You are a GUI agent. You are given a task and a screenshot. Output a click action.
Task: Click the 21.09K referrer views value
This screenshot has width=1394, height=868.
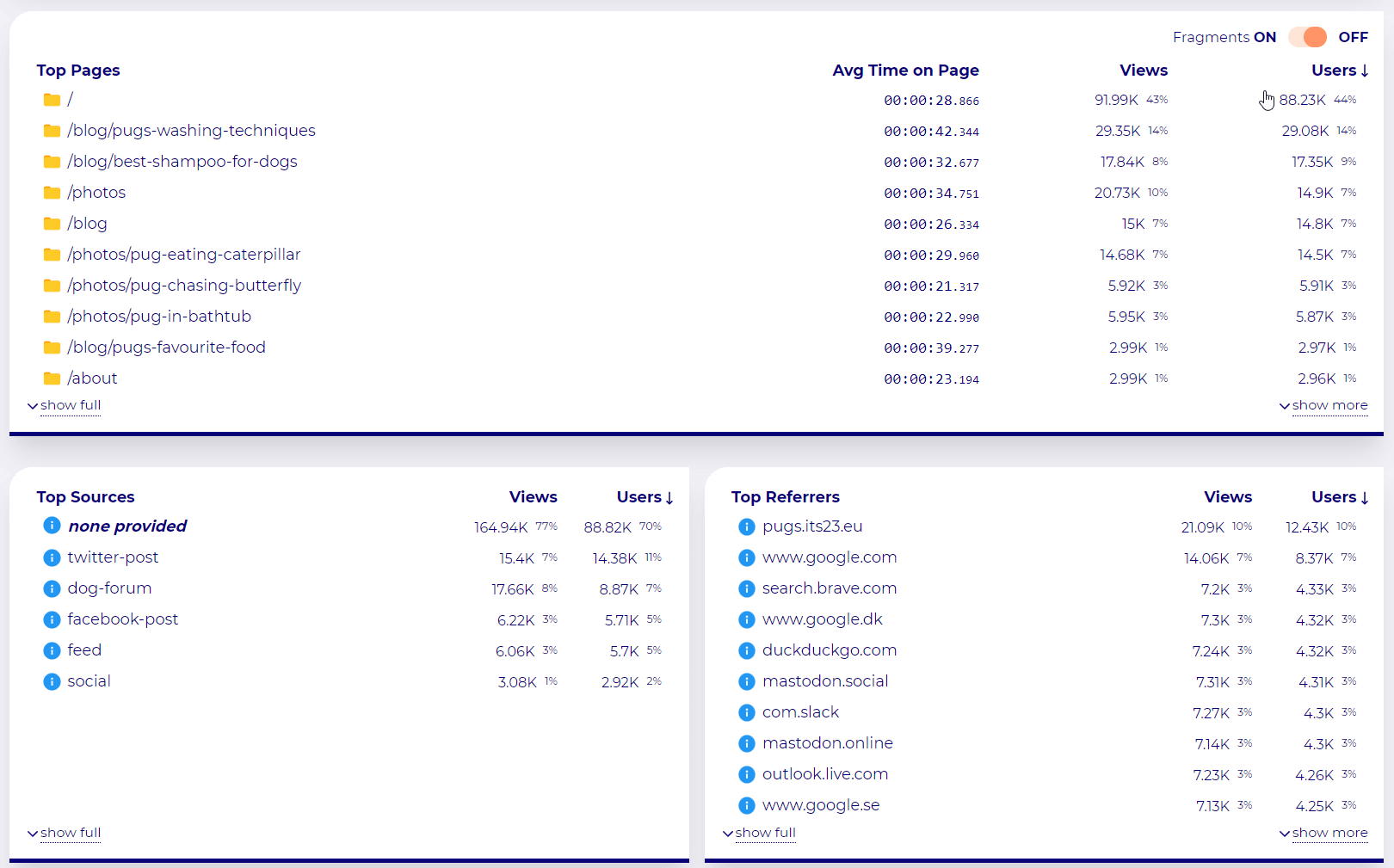tap(1202, 527)
